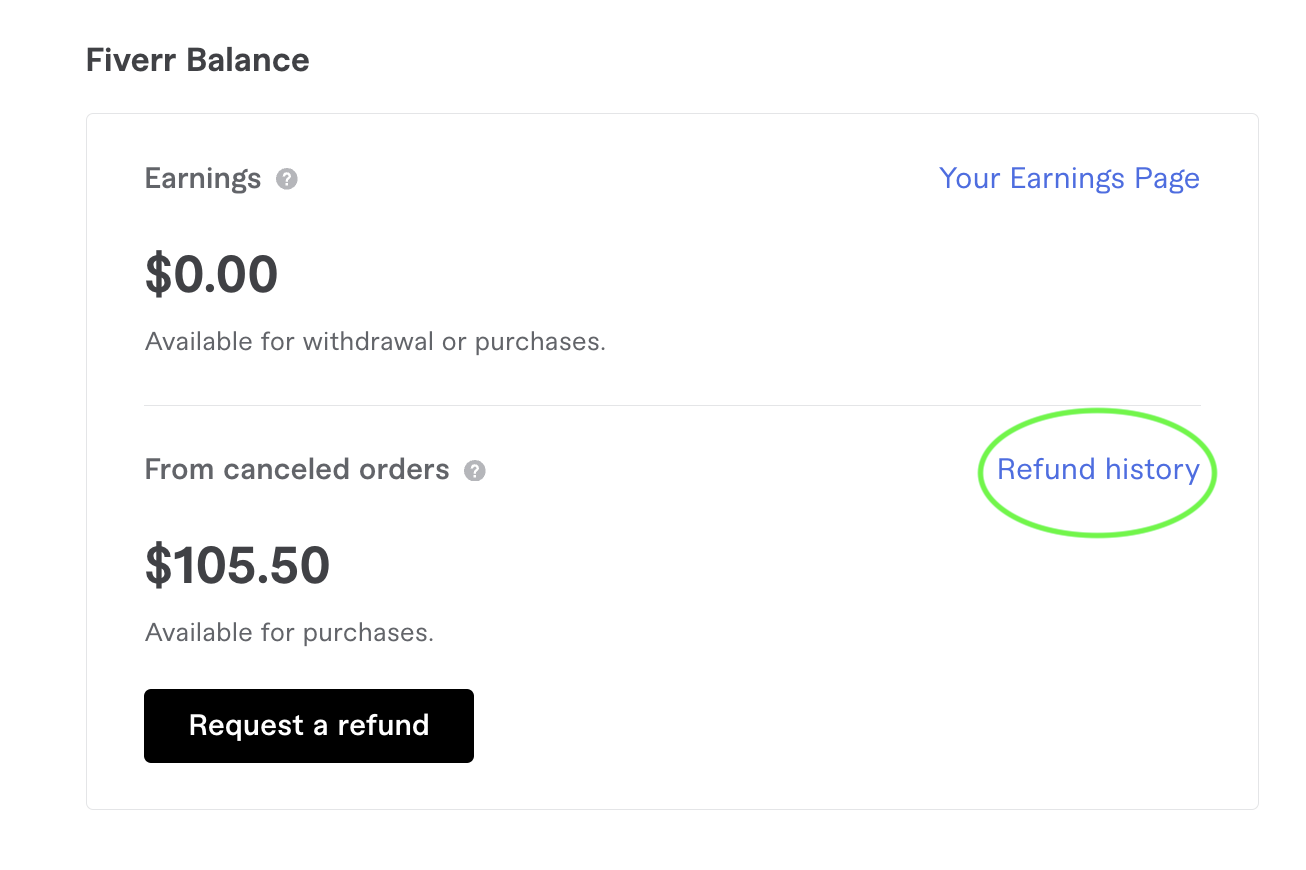Click the Available for withdrawal or purchases text
Viewport: 1306px width, 870px height.
pos(375,342)
